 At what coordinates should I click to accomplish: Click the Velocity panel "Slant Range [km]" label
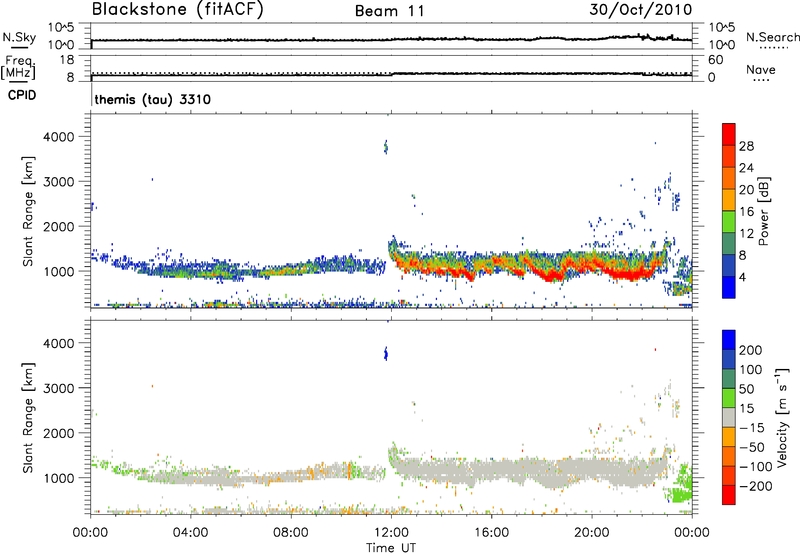coord(28,418)
